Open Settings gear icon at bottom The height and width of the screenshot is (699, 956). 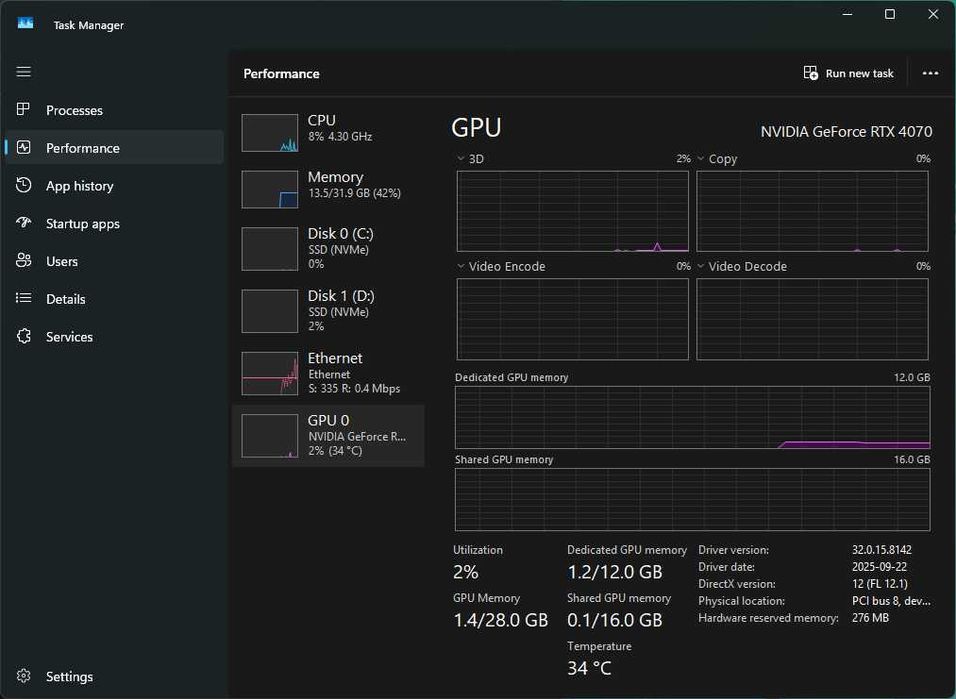[24, 677]
